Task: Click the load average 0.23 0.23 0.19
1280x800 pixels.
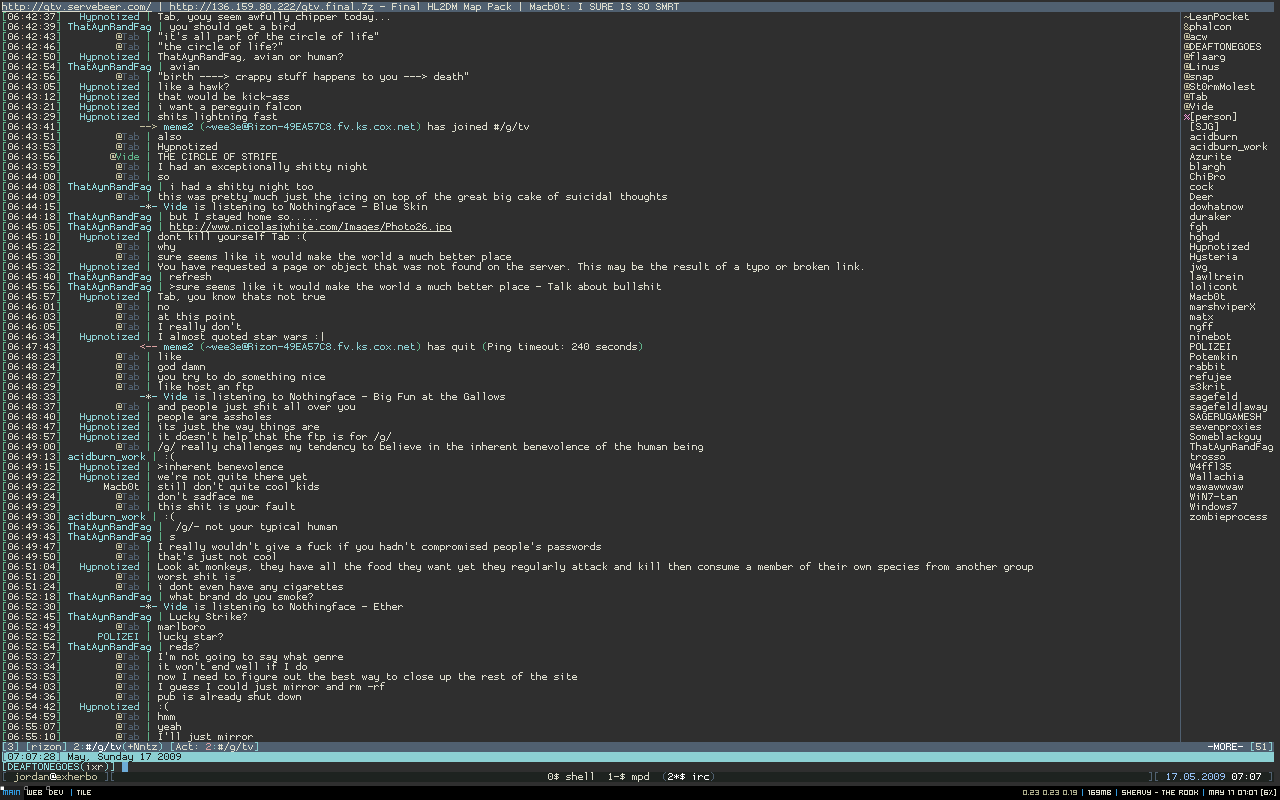Action: (1050, 792)
